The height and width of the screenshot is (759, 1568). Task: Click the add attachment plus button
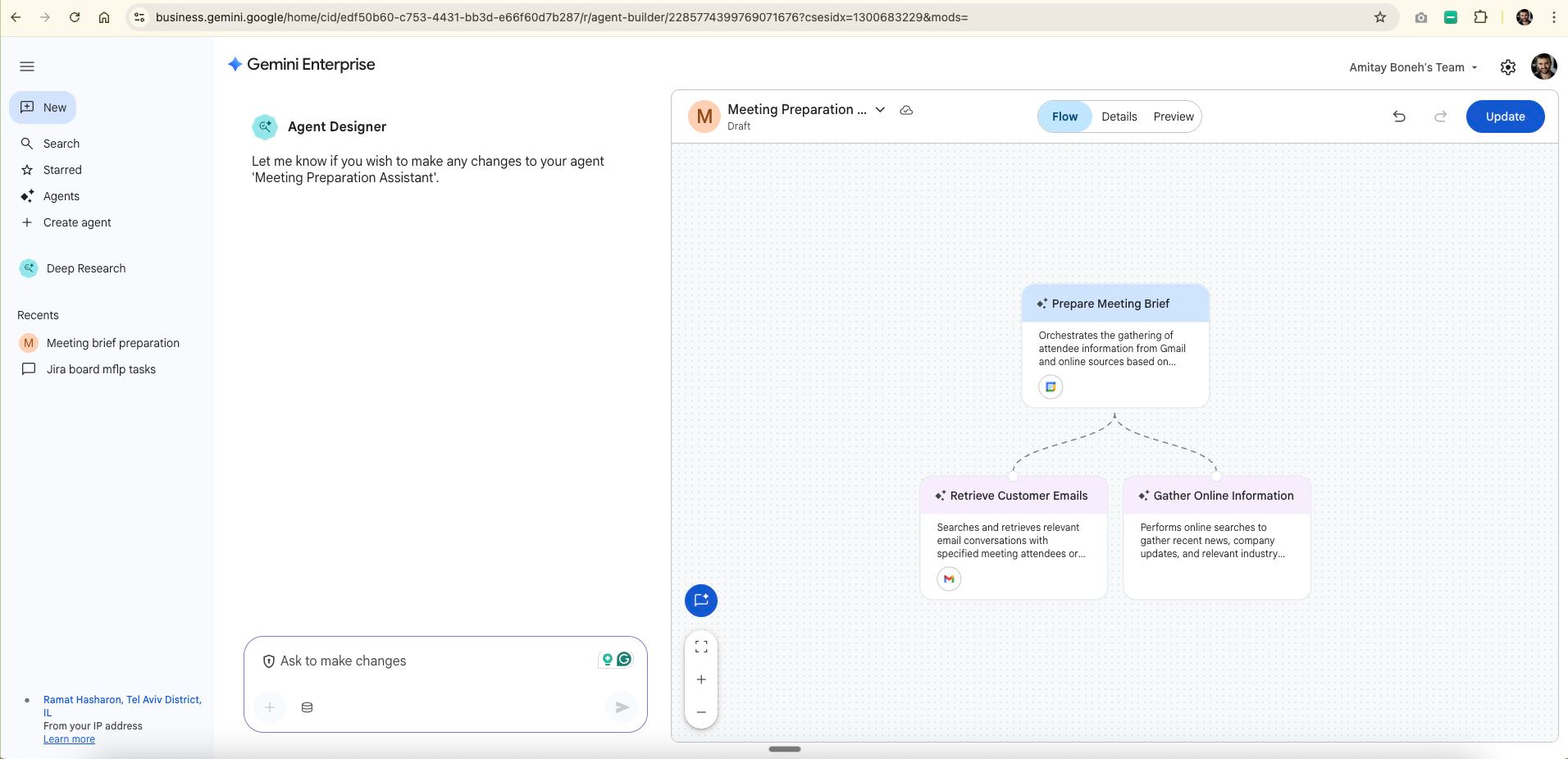[269, 706]
